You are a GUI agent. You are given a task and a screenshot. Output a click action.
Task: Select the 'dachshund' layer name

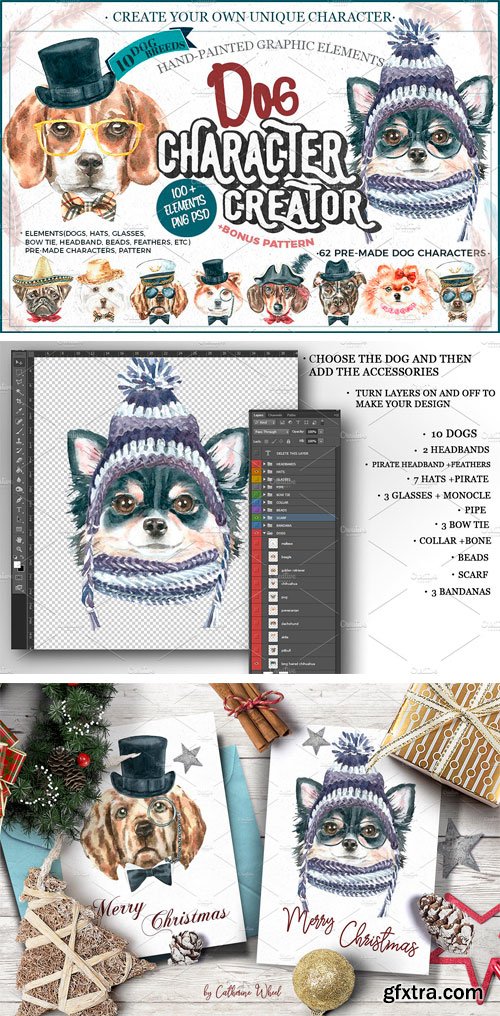(290, 624)
